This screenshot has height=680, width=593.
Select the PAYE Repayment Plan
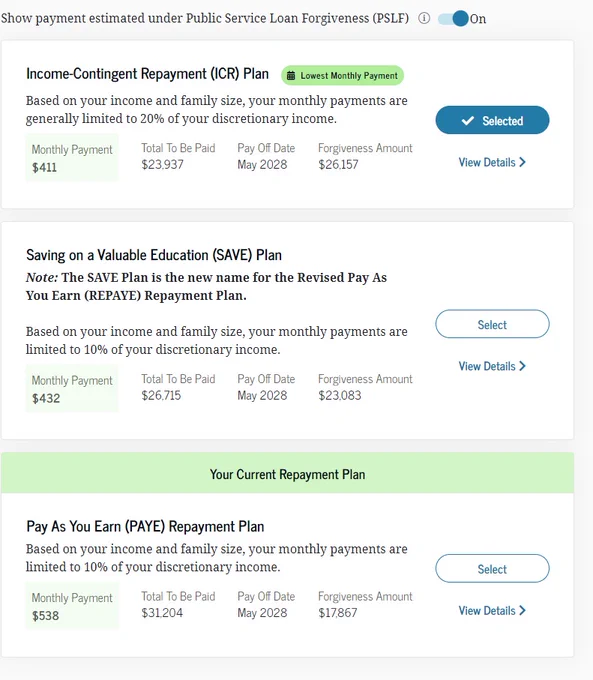coord(492,569)
